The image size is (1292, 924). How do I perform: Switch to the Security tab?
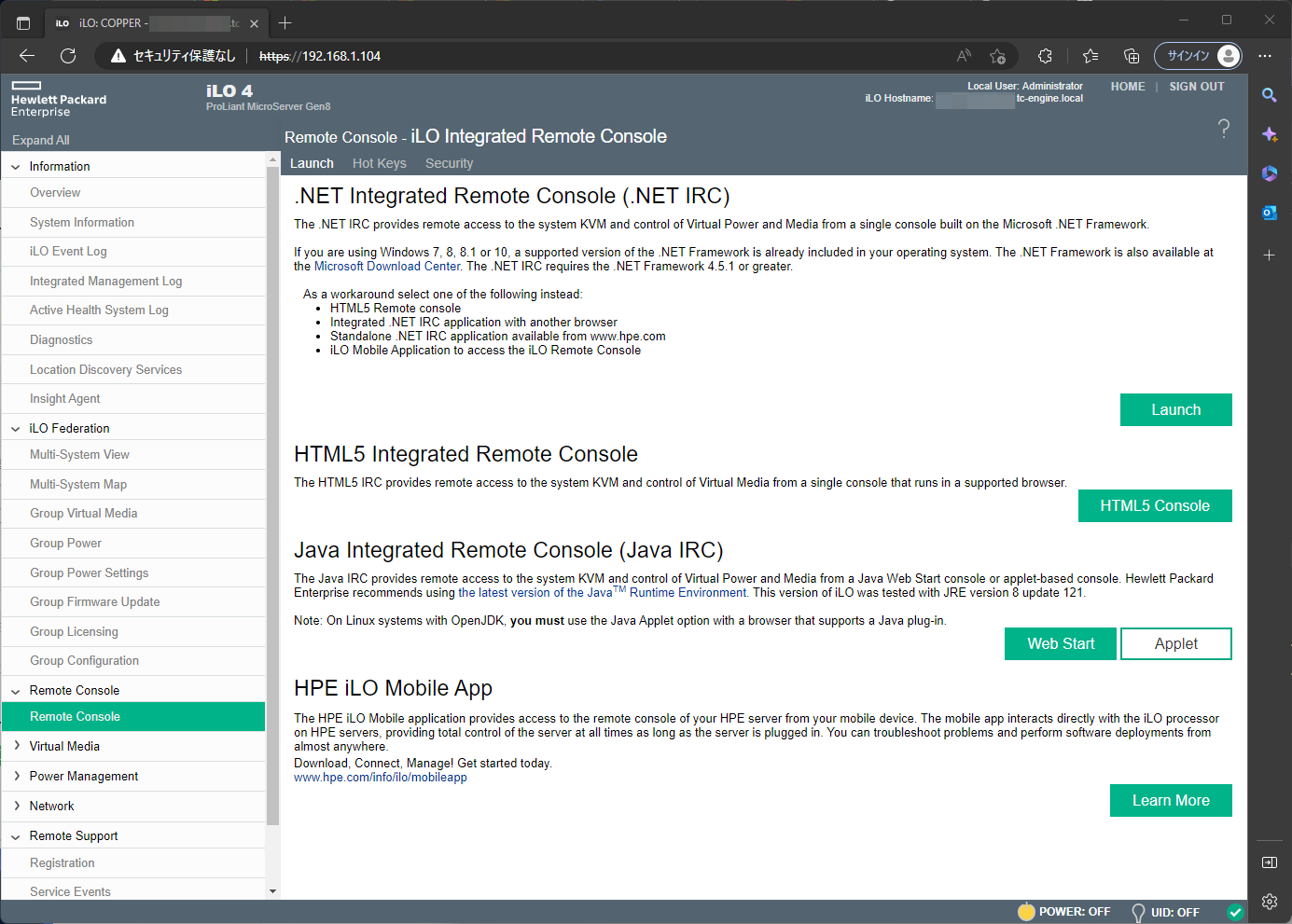point(449,163)
